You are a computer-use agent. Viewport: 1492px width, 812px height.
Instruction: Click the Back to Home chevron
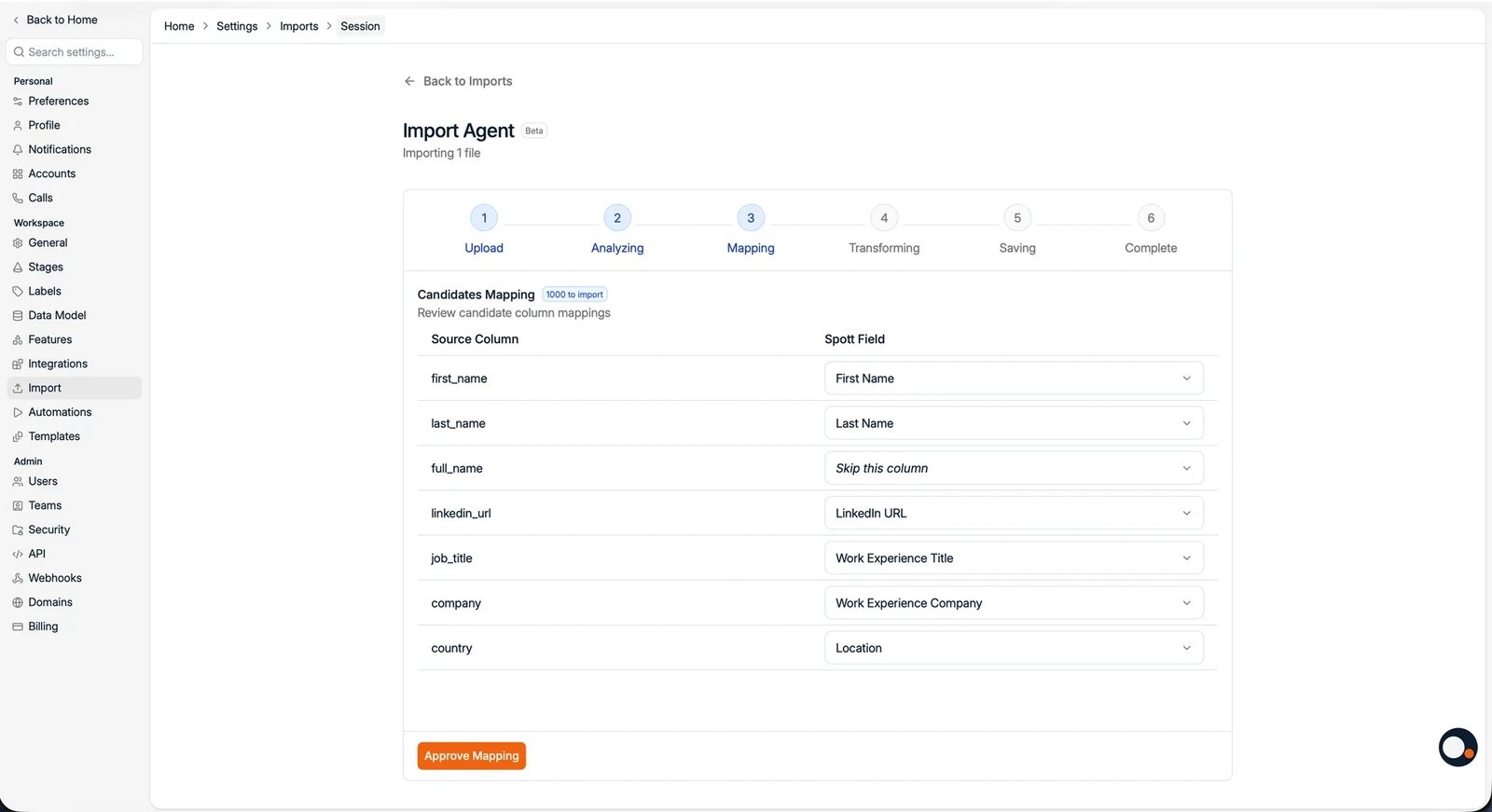[x=16, y=20]
